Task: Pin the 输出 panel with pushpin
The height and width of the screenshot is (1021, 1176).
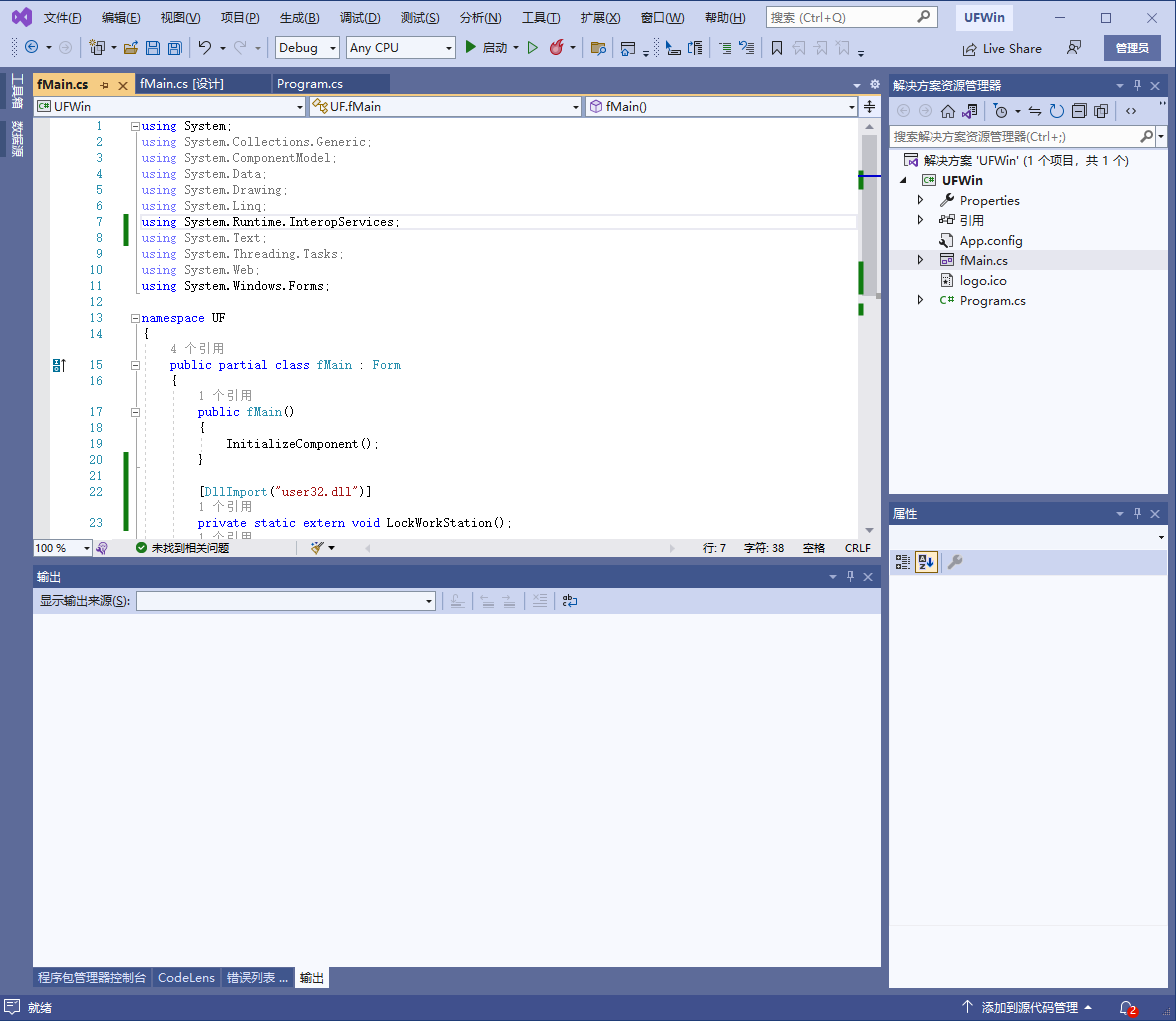Action: point(850,576)
